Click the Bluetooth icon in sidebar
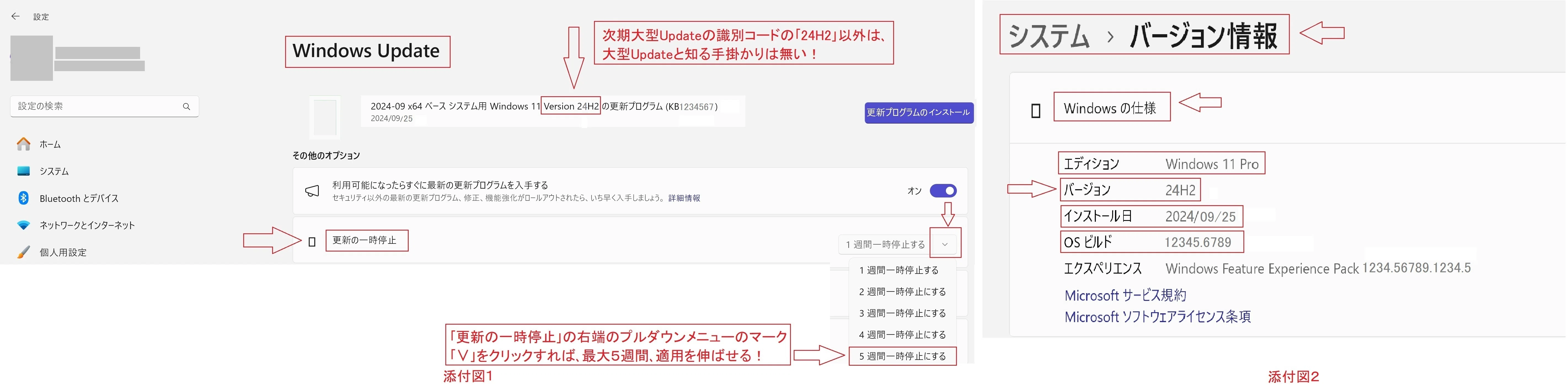 (24, 198)
